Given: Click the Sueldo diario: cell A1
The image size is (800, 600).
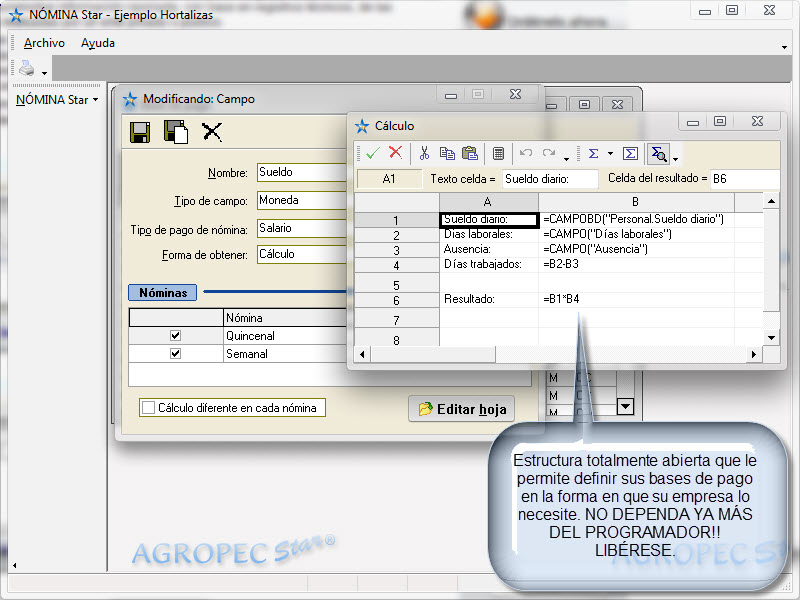Looking at the screenshot, I should pyautogui.click(x=488, y=219).
